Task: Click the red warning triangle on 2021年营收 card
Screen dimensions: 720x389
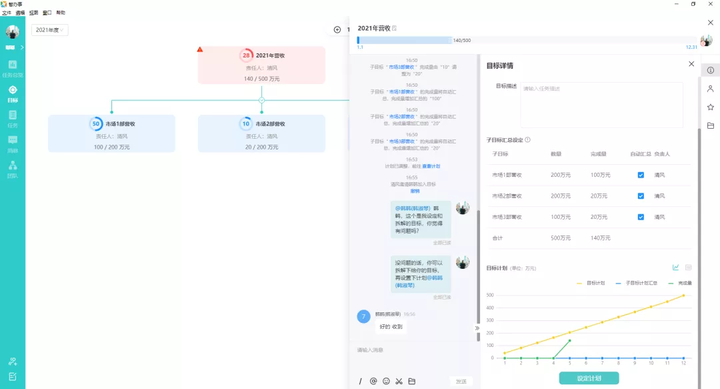Action: (x=200, y=49)
